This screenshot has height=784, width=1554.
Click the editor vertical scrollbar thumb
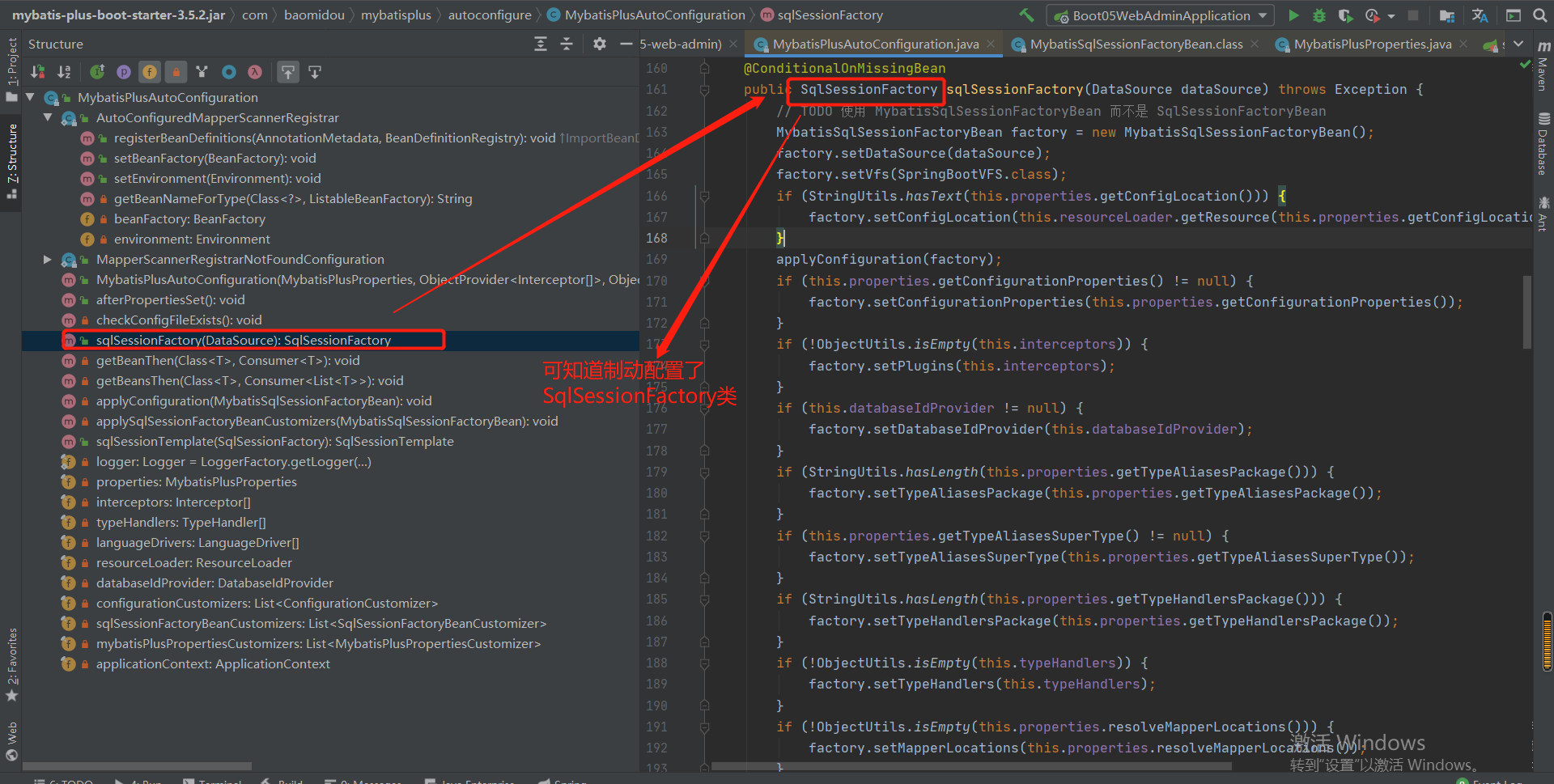[x=1527, y=311]
